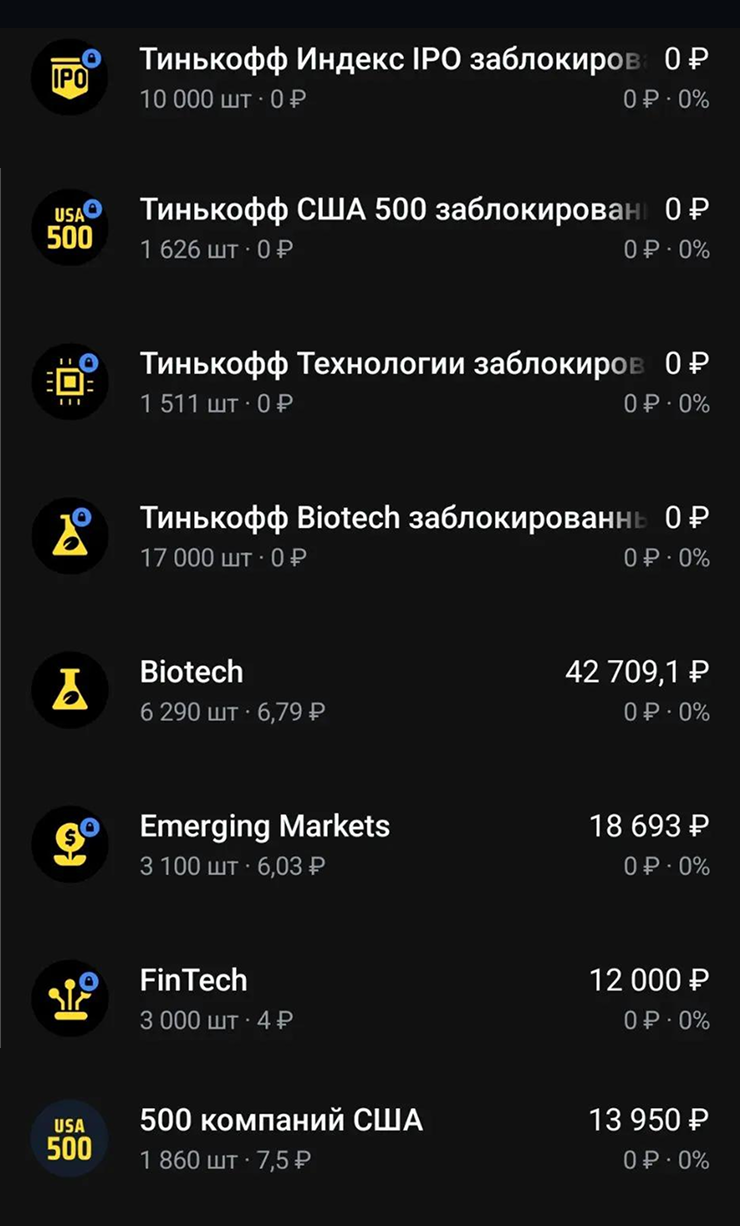Tap 3 000 шт · 4 ₽ details
The height and width of the screenshot is (1226, 740).
tap(217, 1021)
